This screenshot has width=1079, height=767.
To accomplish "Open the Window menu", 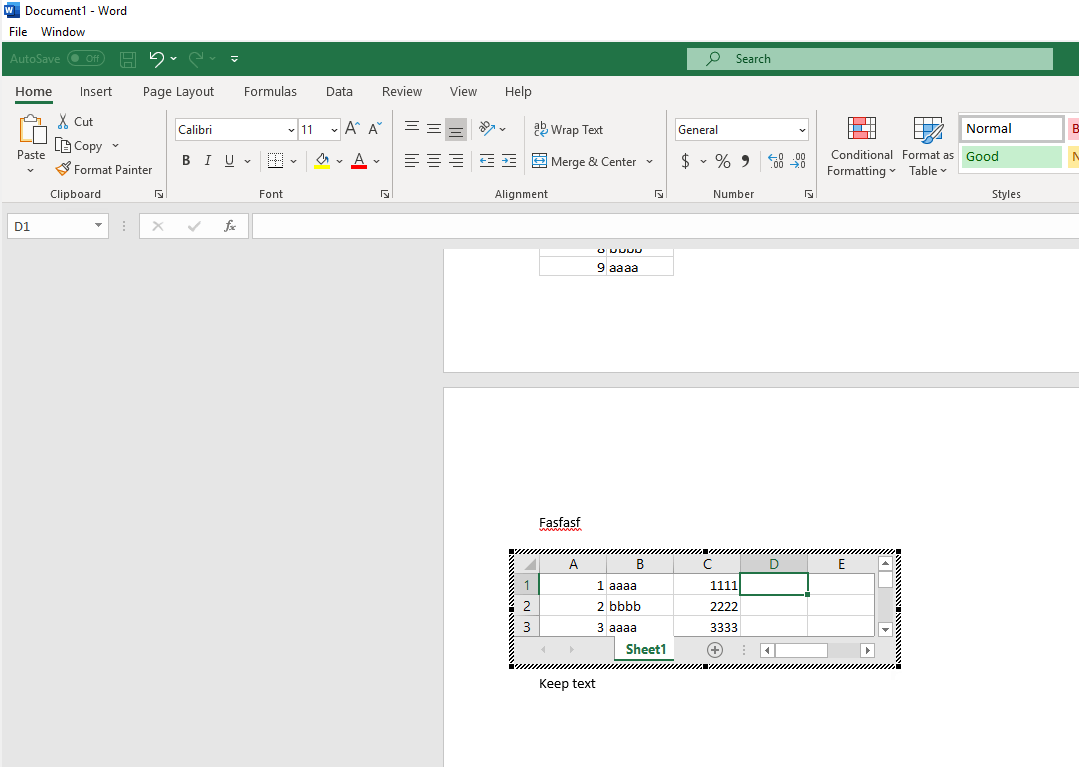I will pyautogui.click(x=63, y=32).
